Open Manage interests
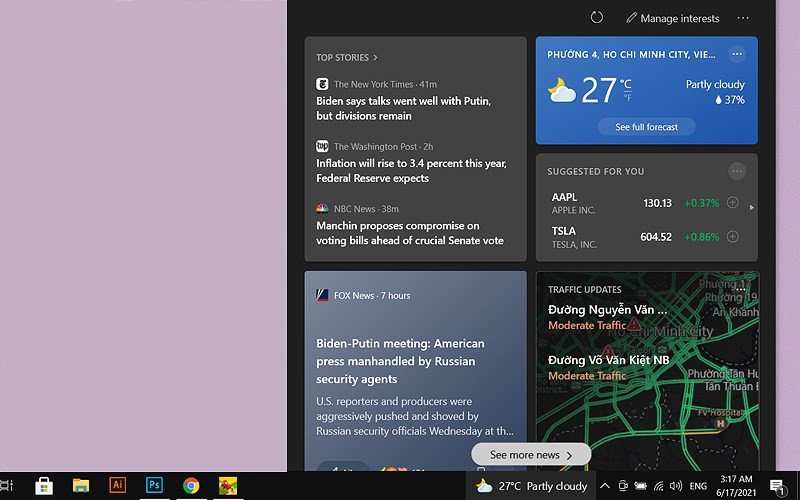The height and width of the screenshot is (500, 800). [673, 18]
